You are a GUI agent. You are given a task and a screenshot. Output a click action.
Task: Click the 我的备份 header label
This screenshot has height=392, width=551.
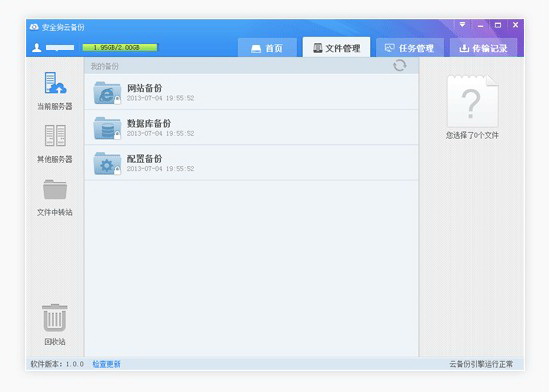tap(104, 66)
